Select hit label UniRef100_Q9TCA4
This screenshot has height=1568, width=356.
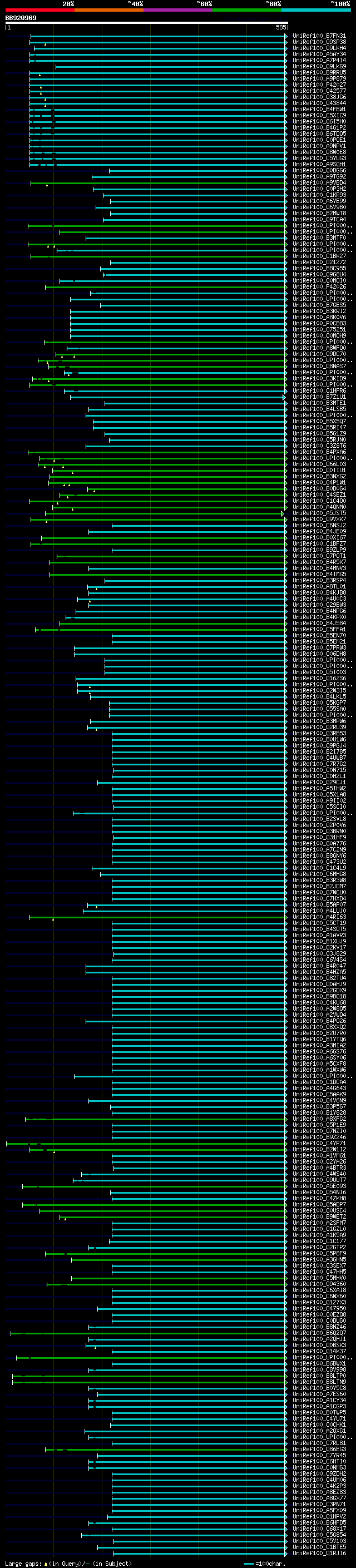(x=319, y=219)
